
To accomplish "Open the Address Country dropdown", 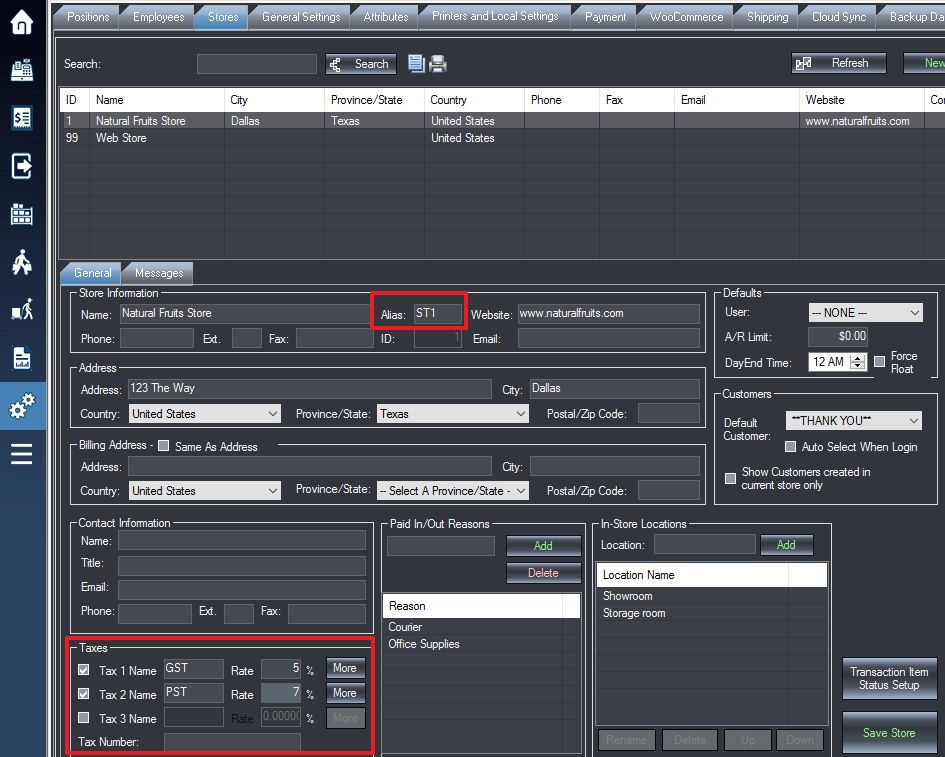I will [205, 414].
